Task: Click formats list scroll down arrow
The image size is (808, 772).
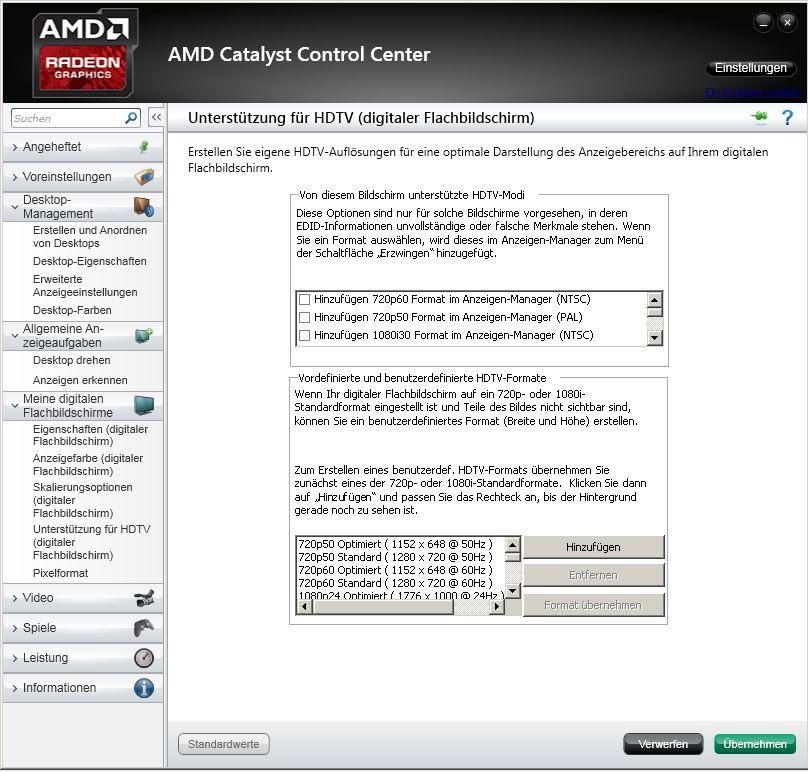Action: 512,591
